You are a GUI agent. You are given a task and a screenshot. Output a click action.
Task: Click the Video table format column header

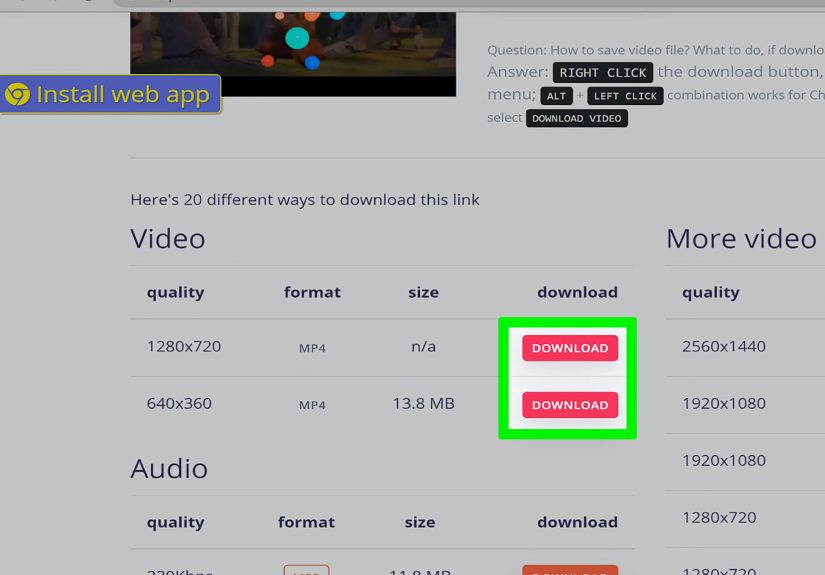tap(312, 292)
